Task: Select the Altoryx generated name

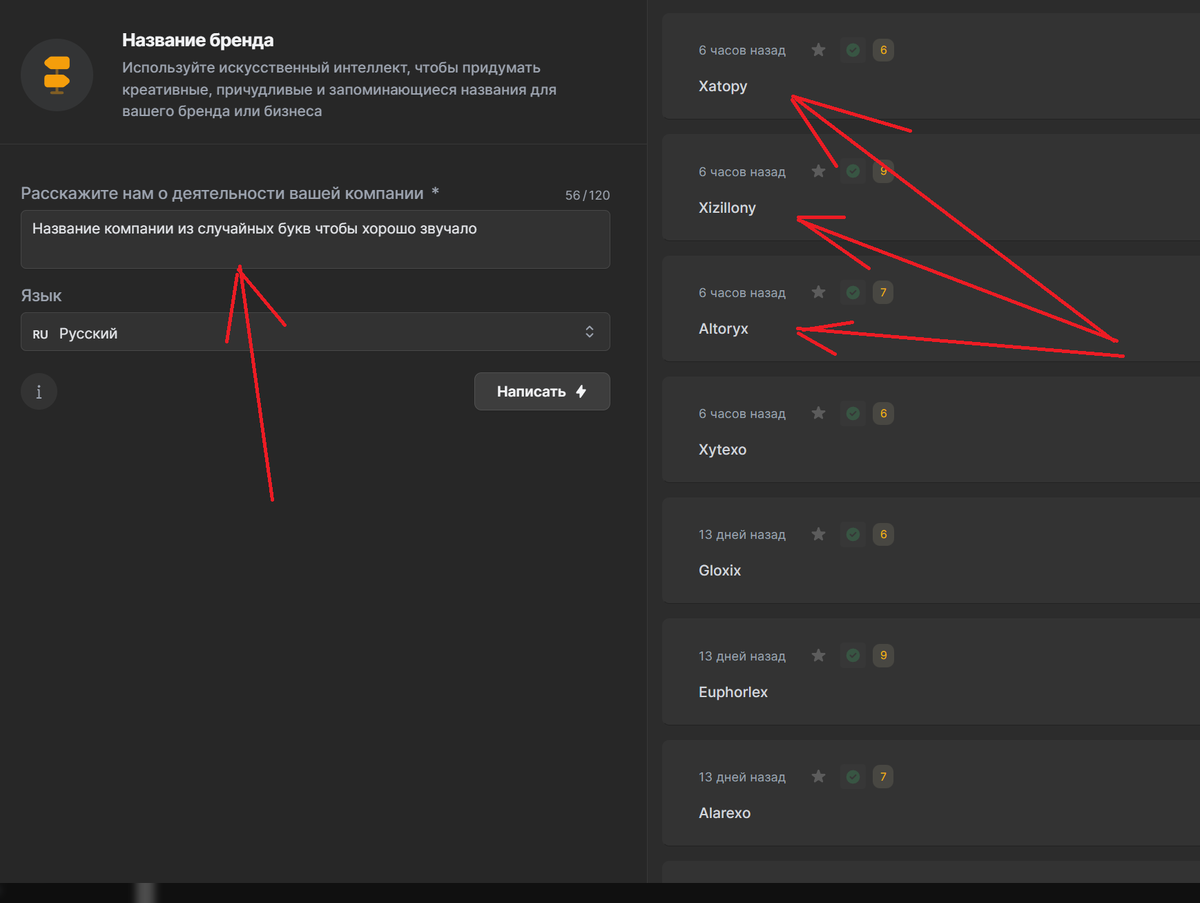Action: coord(723,328)
